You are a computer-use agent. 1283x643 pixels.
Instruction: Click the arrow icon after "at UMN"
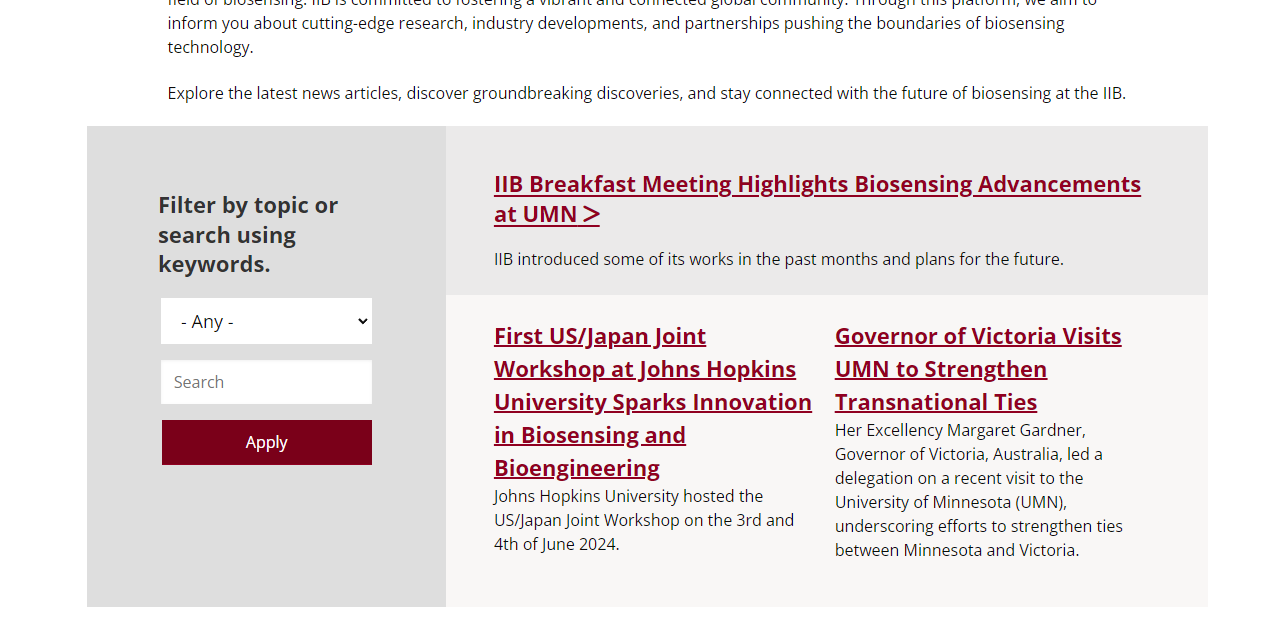591,214
